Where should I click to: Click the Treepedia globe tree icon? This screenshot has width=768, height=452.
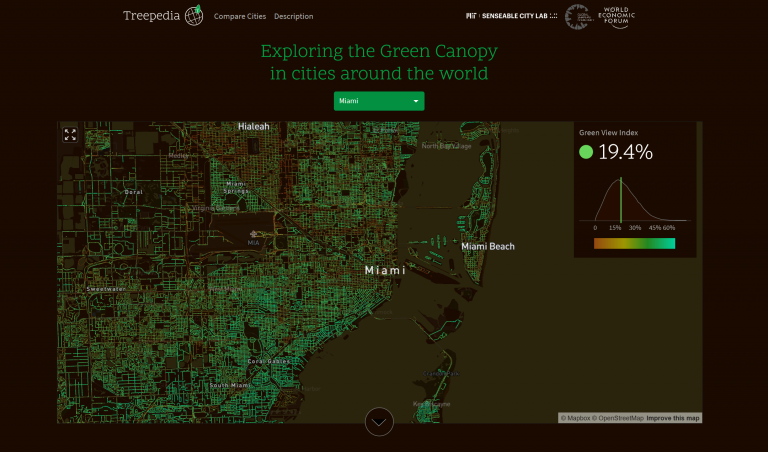point(193,15)
